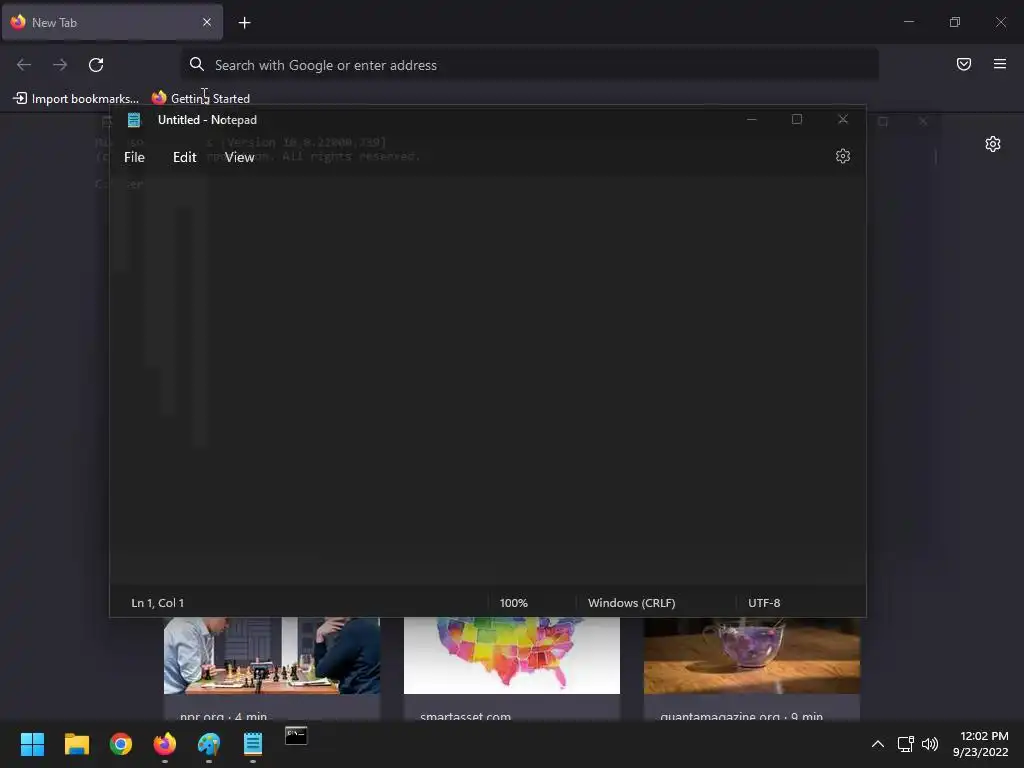Open network status in system tray
This screenshot has height=768, width=1024.
coord(905,744)
